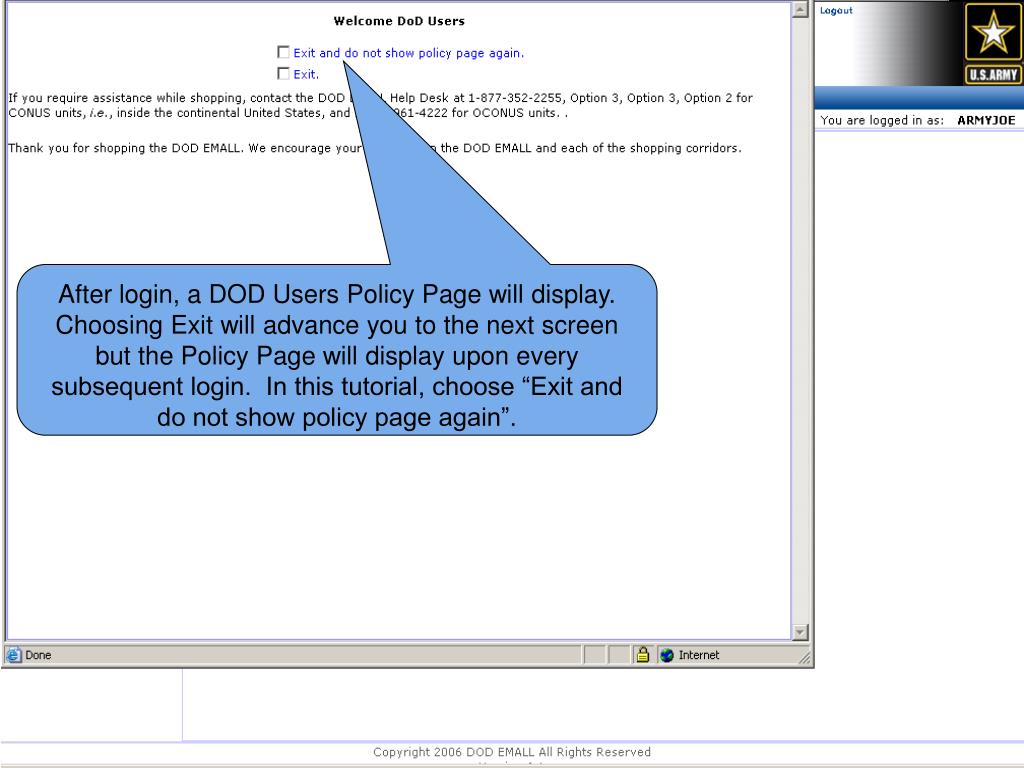Check 'Exit and do not show policy page again' box
1024x768 pixels.
[x=283, y=52]
